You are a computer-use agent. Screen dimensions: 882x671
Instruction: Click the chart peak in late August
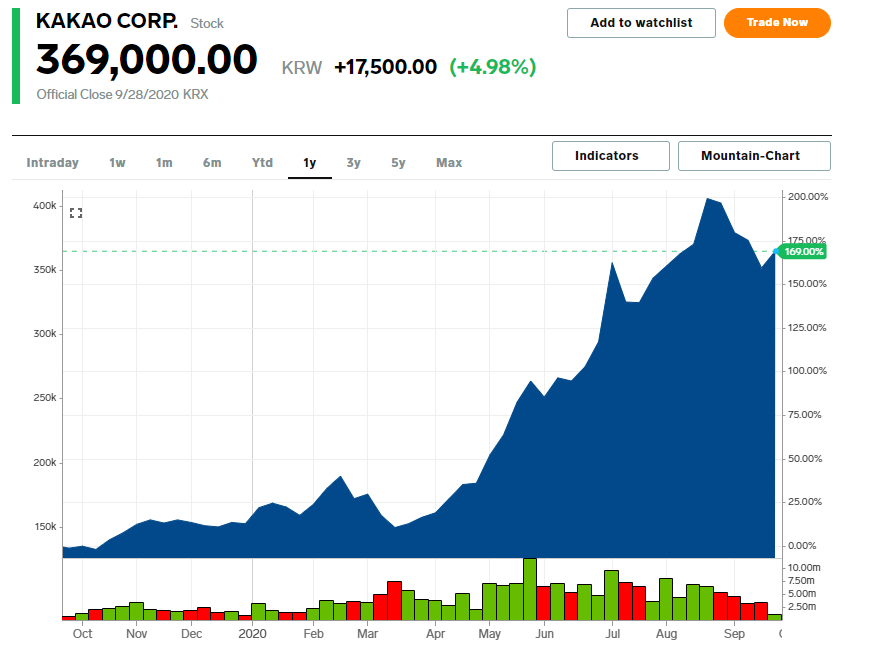pyautogui.click(x=708, y=199)
